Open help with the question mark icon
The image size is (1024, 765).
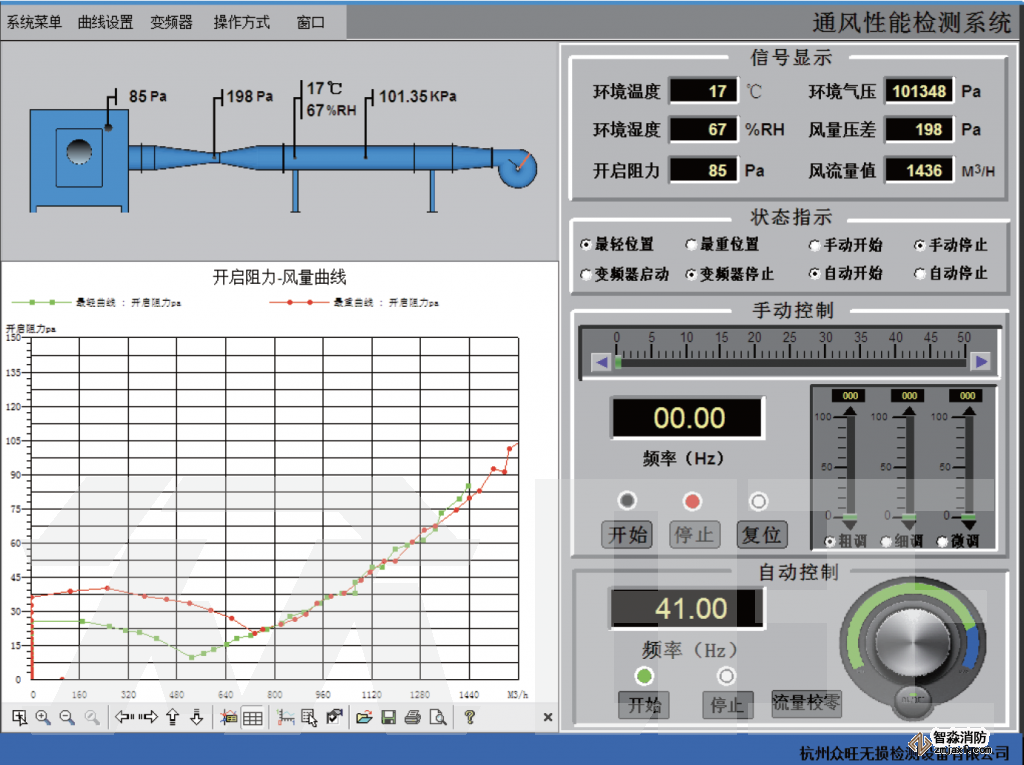pyautogui.click(x=468, y=717)
